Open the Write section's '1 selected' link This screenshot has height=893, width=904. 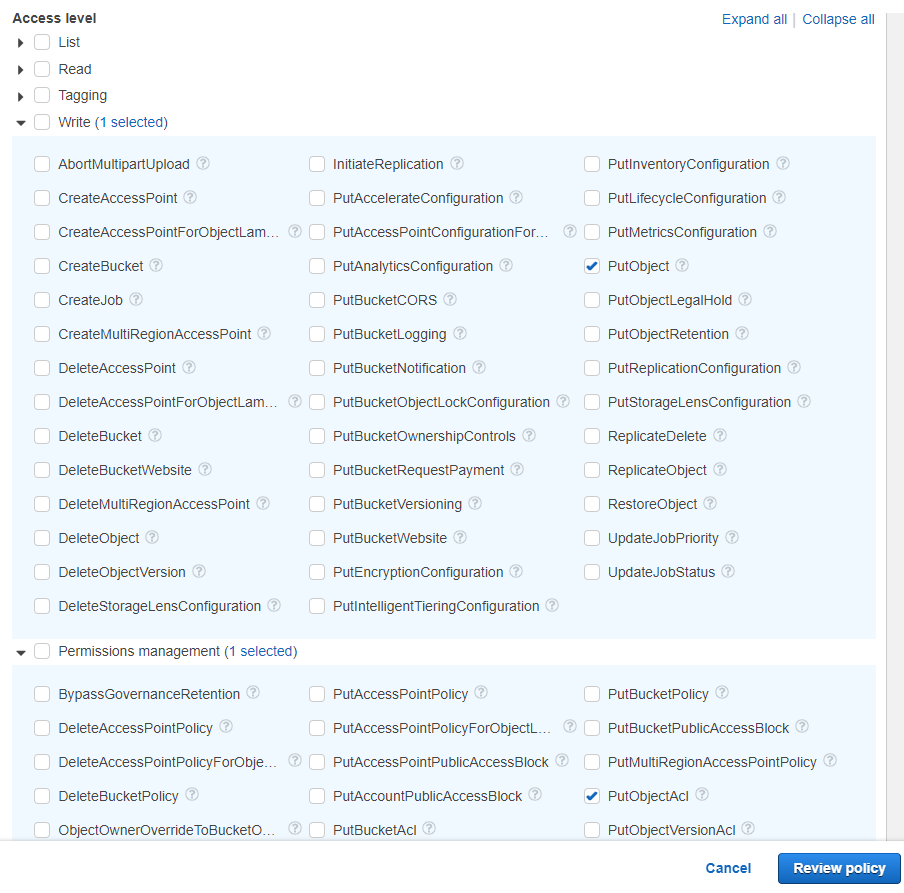133,122
